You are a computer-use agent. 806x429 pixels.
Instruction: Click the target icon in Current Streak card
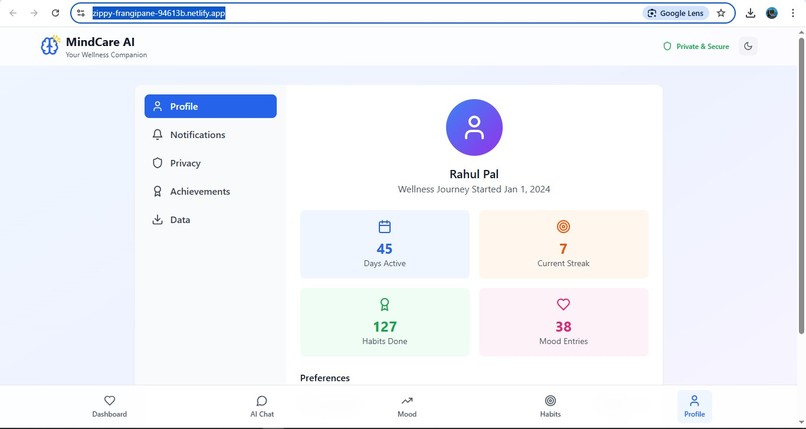click(x=563, y=227)
